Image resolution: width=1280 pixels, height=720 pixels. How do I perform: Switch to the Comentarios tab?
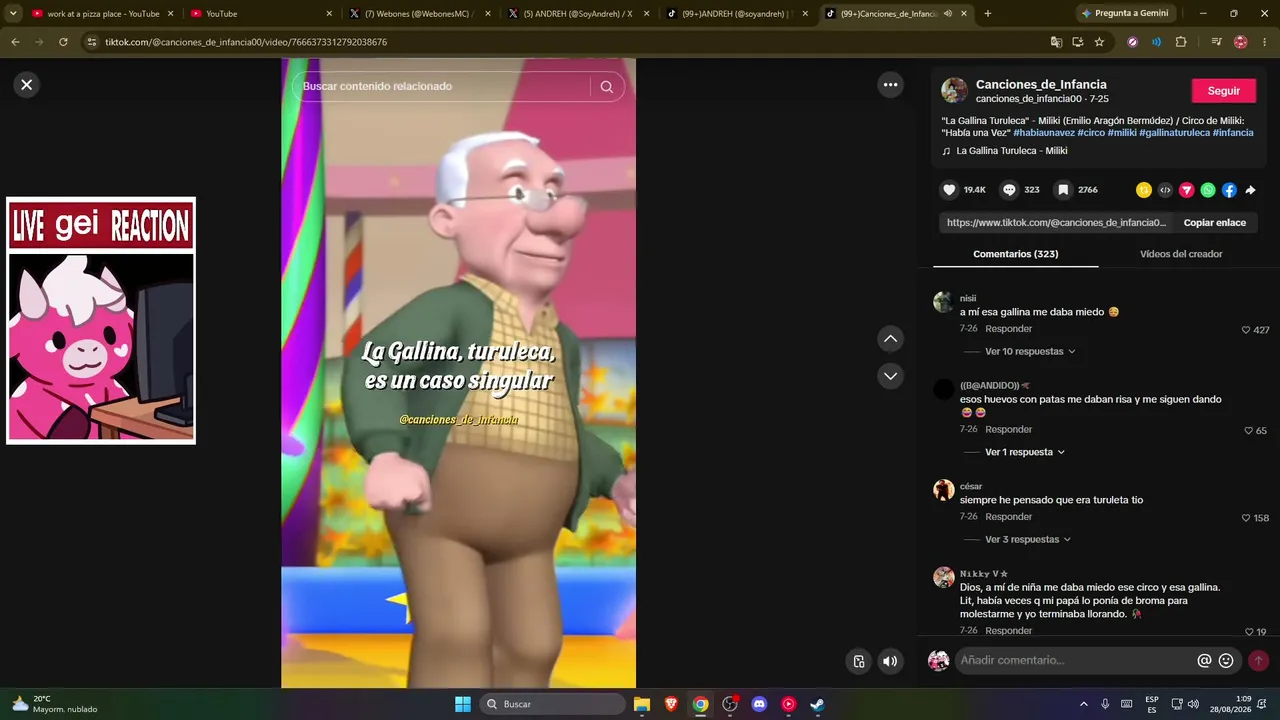point(1015,254)
